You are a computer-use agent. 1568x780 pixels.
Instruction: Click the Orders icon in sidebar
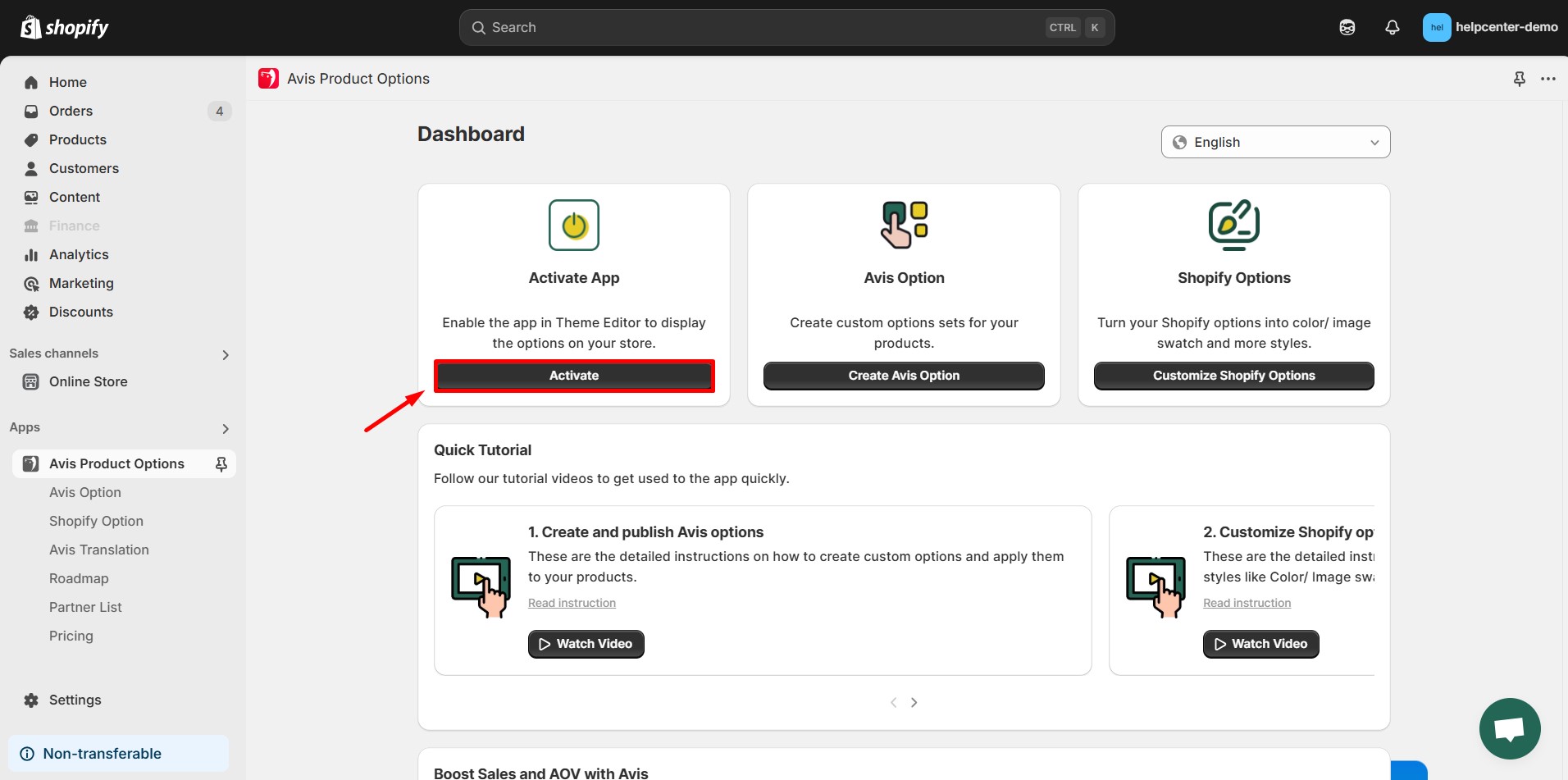(30, 111)
